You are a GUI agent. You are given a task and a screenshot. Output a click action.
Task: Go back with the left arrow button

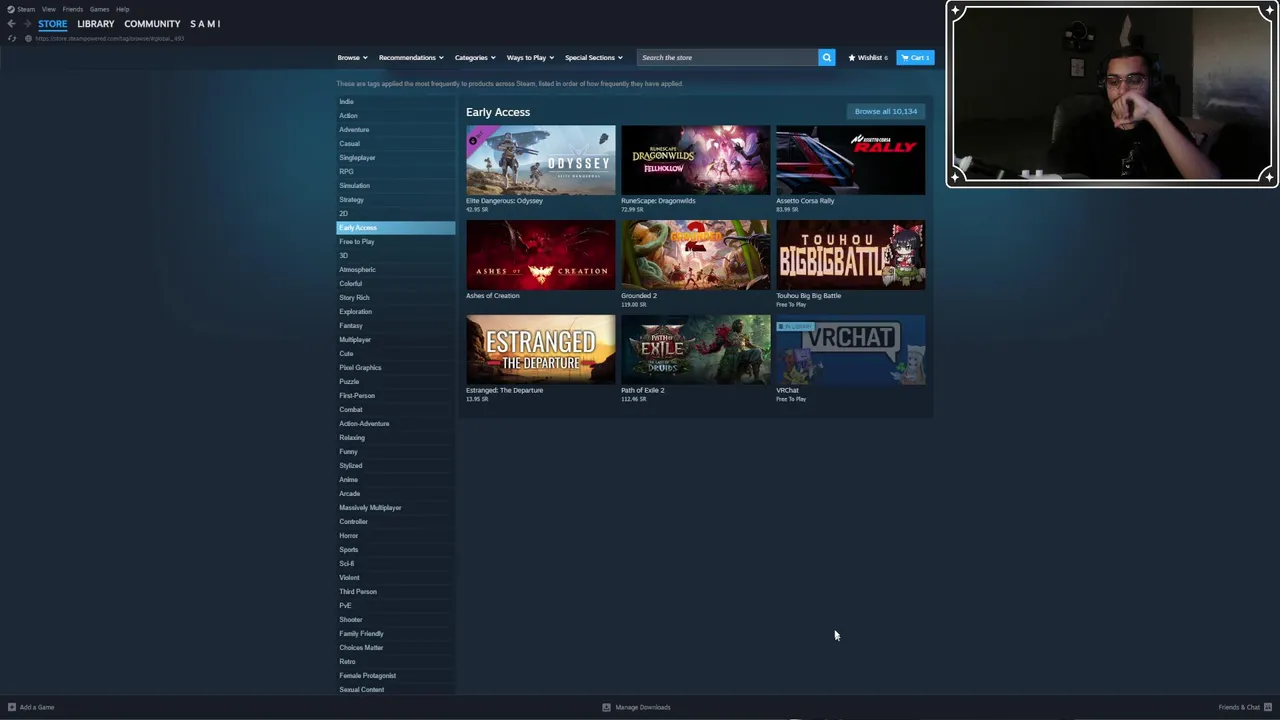point(11,24)
